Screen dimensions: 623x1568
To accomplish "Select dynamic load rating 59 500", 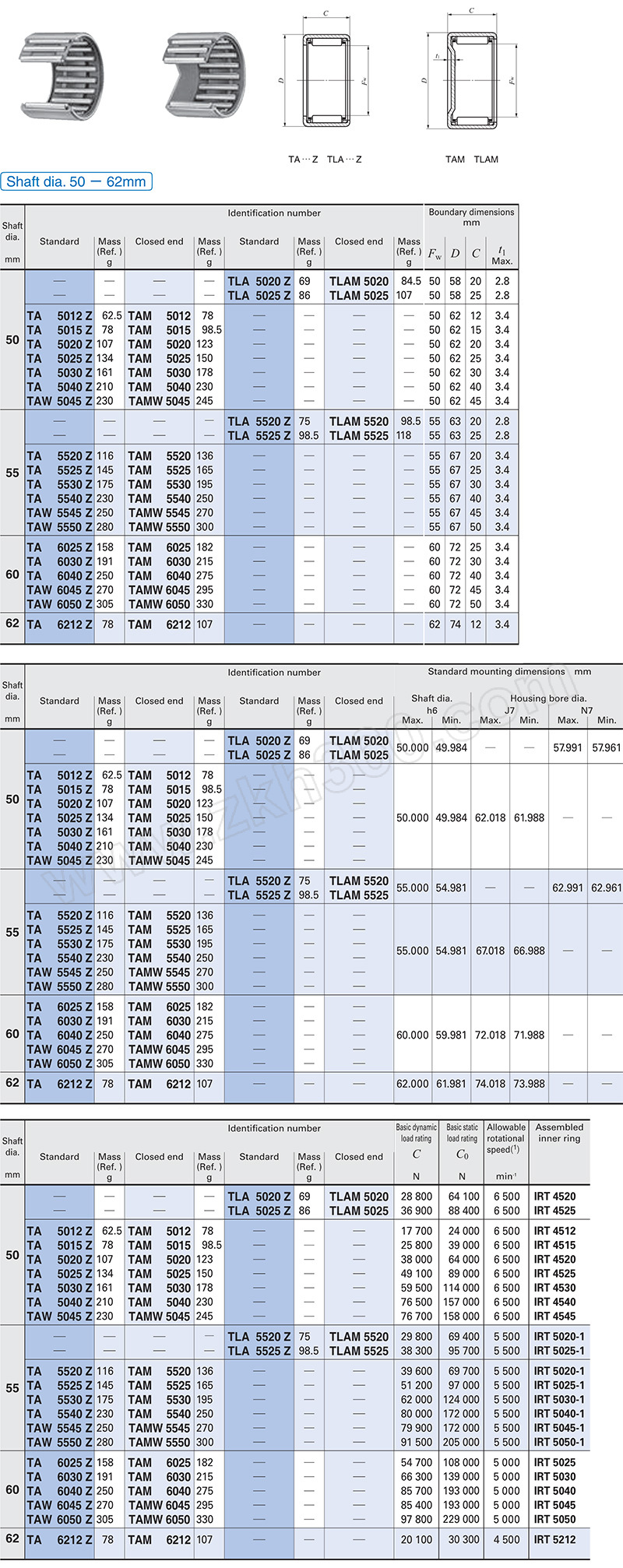I will tap(417, 1288).
